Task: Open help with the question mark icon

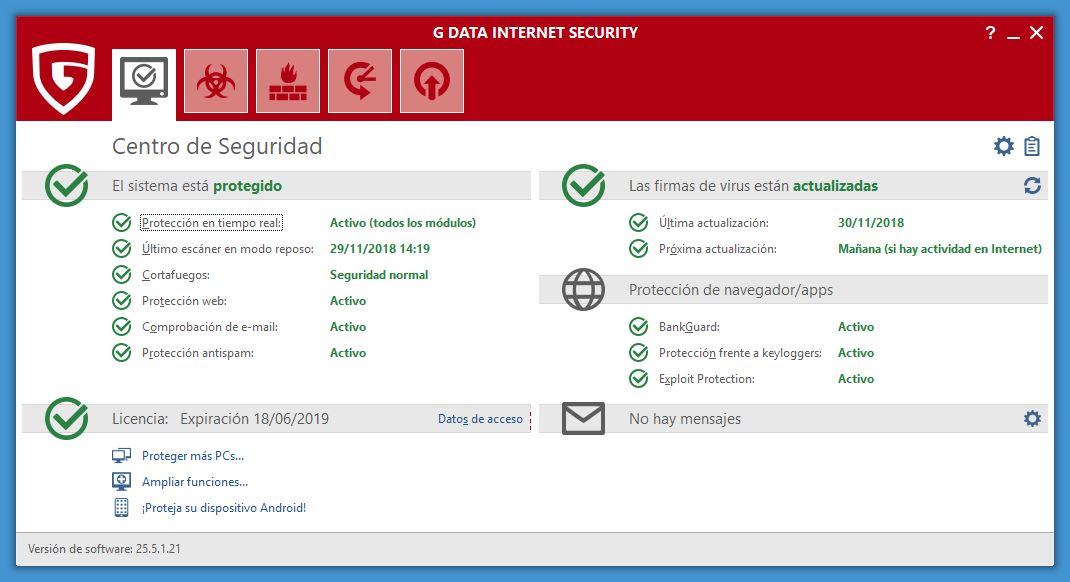Action: [990, 33]
